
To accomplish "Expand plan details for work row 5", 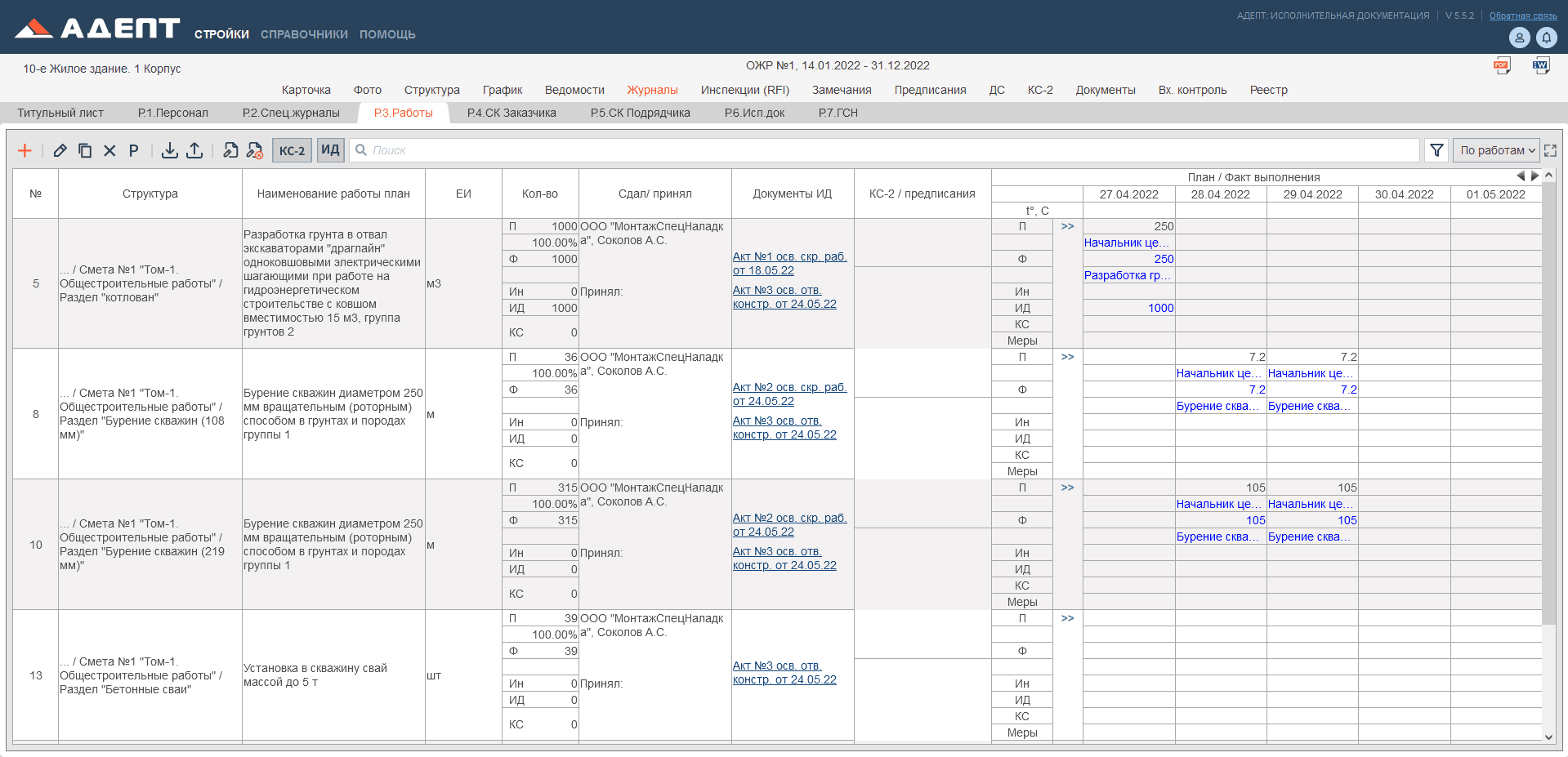I will click(1067, 226).
